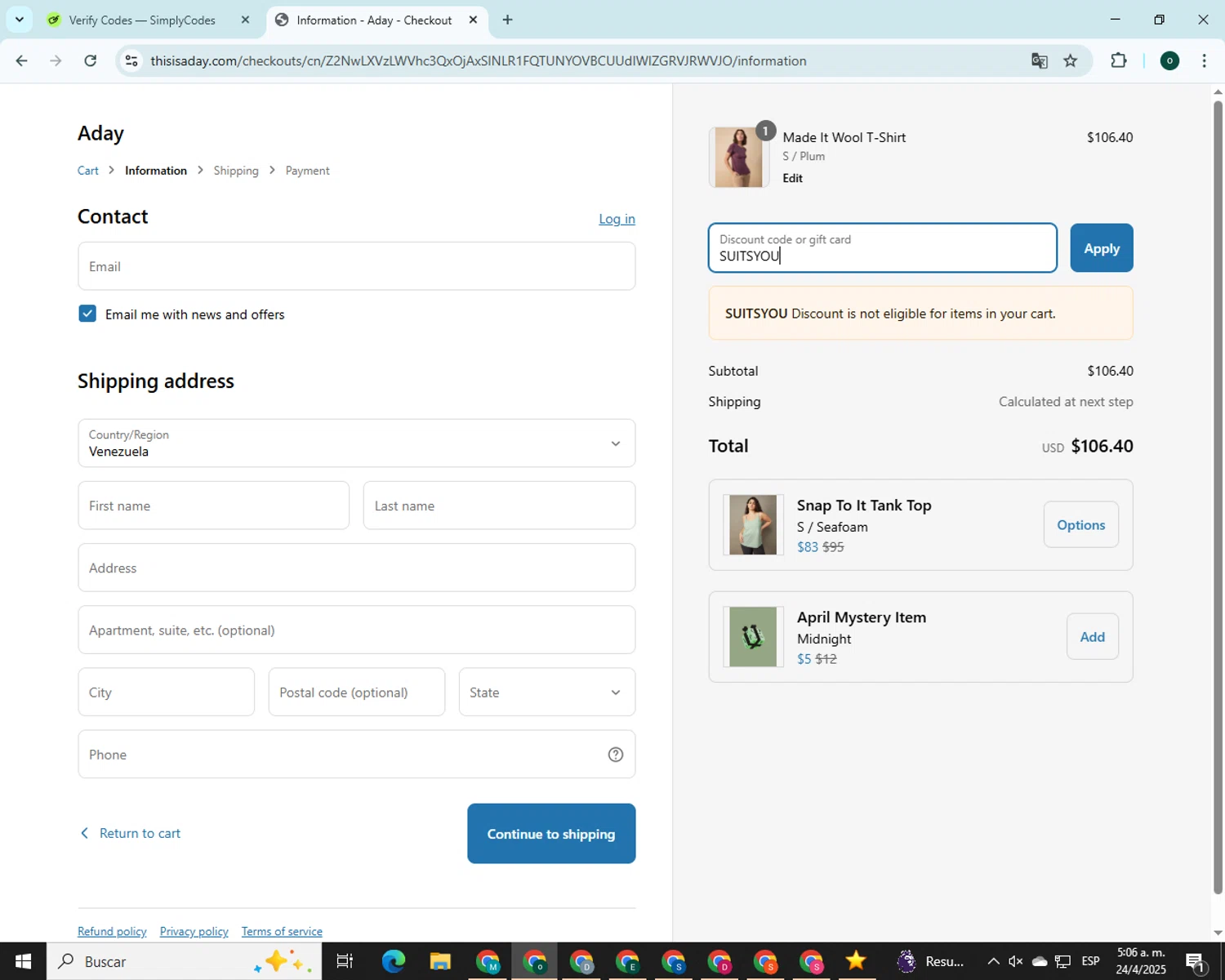Click the Snap To It Tank Top thumbnail

tap(753, 525)
